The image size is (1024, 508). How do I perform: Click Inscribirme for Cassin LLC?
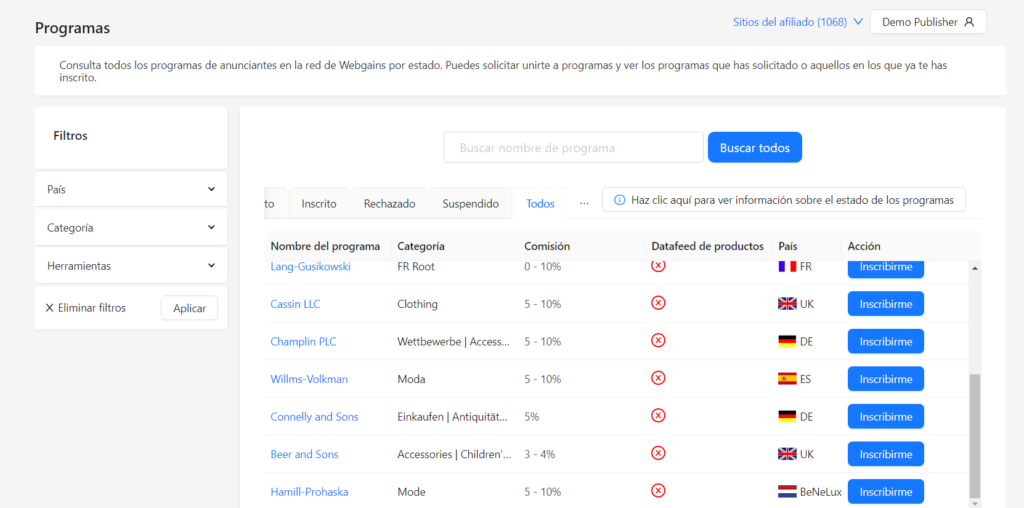(x=886, y=304)
